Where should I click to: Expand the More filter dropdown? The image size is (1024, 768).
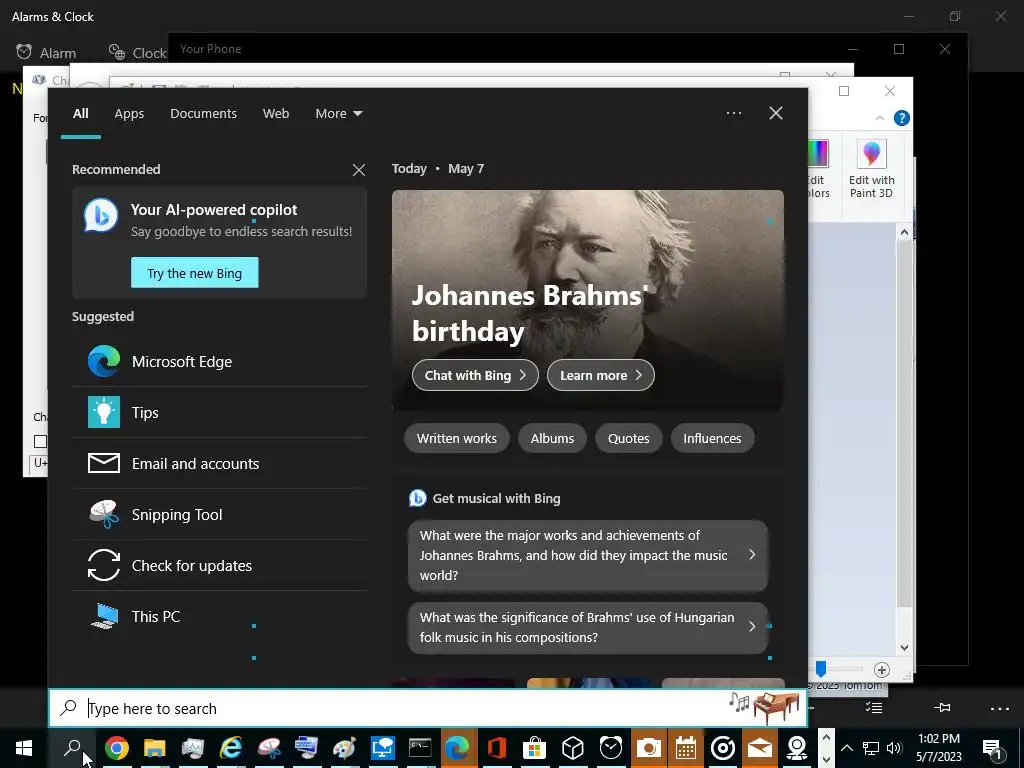338,114
